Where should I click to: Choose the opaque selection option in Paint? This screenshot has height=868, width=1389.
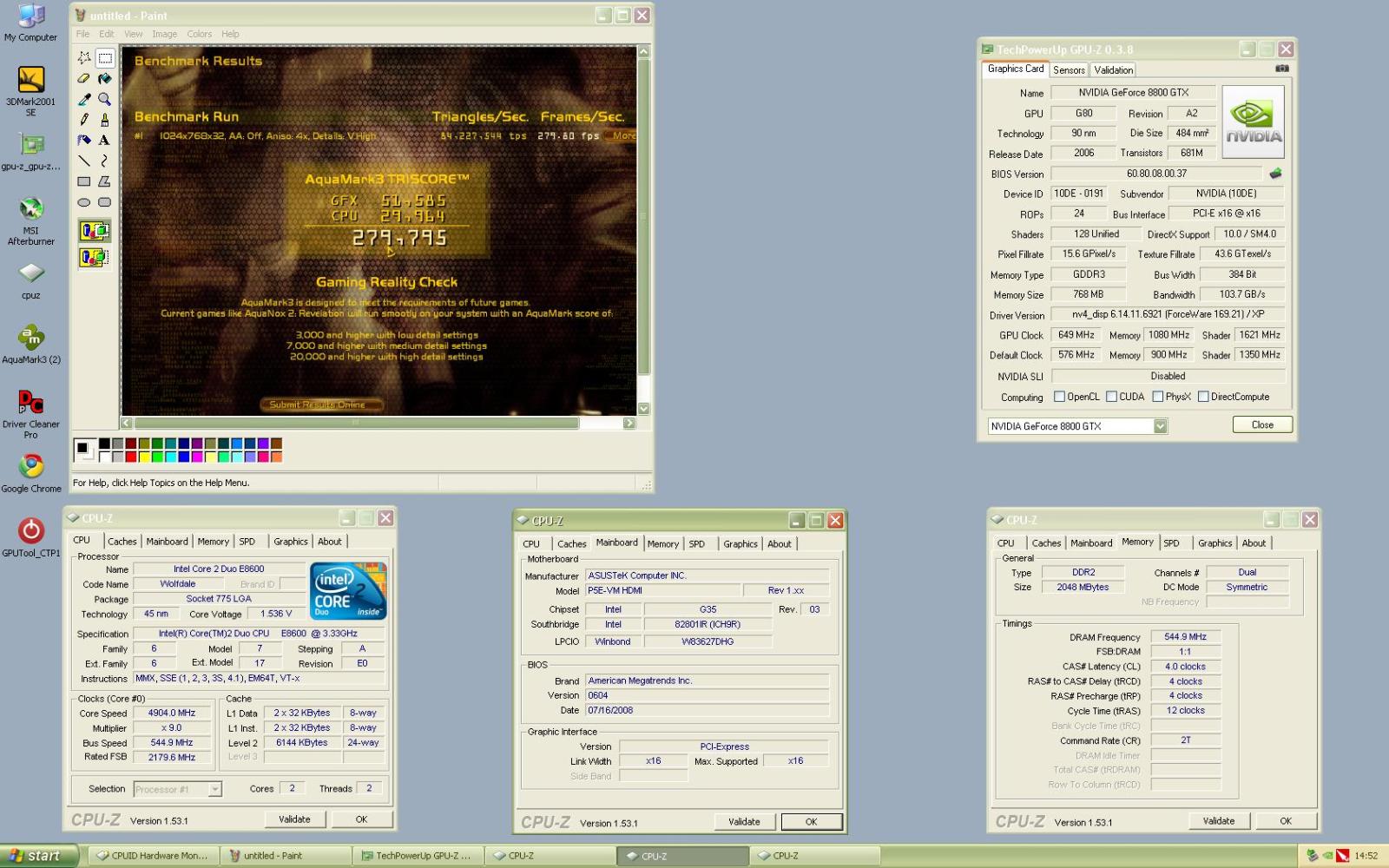[94, 231]
